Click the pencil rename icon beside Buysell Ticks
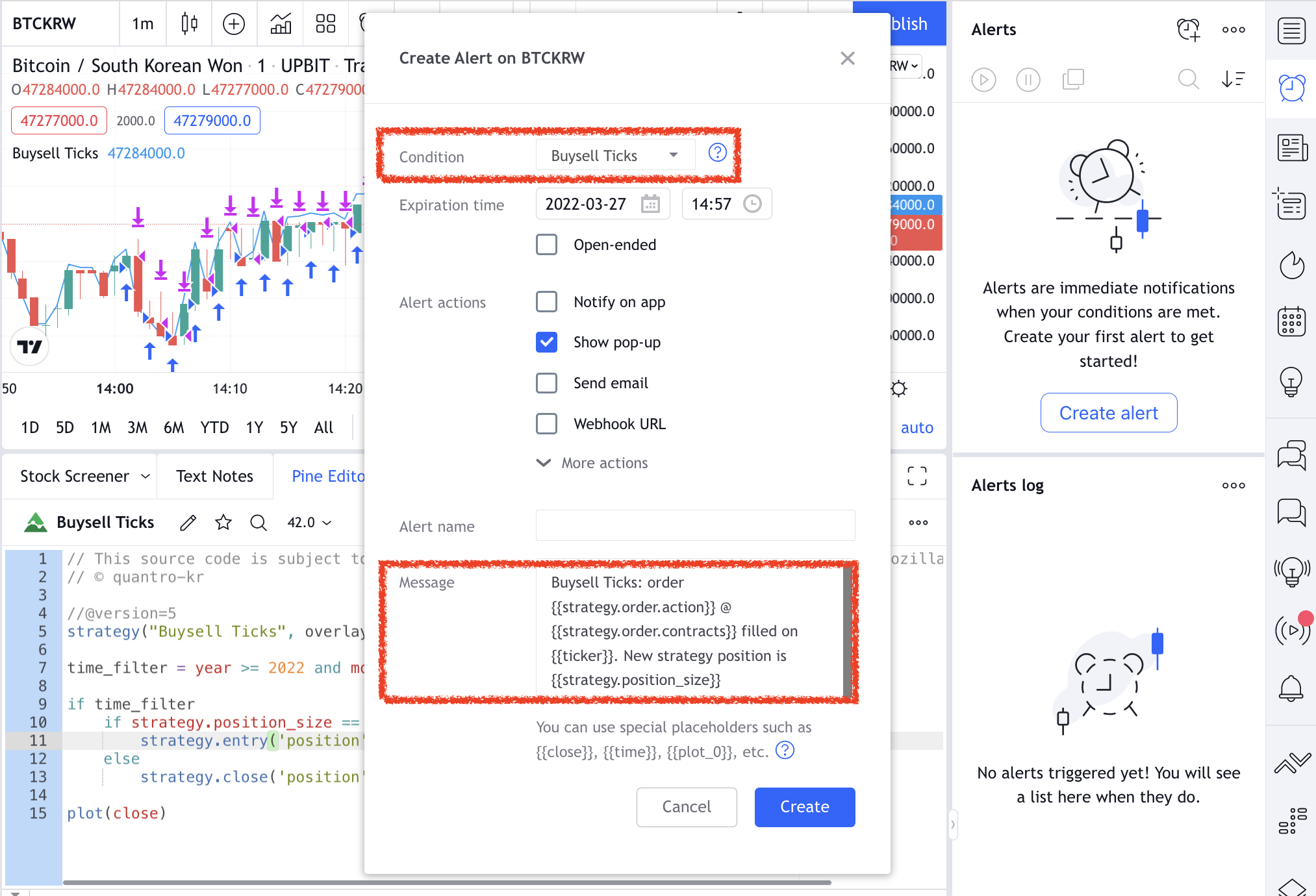The image size is (1316, 896). (x=188, y=523)
